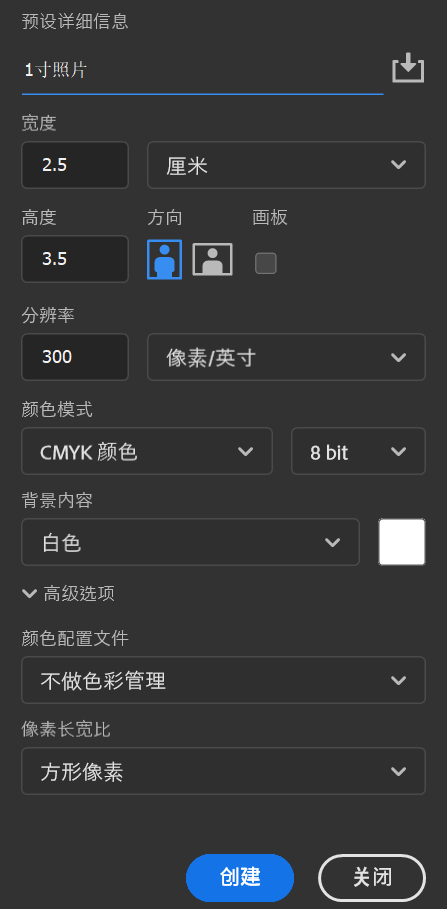
Task: Toggle the 画板 artboard checkbox
Action: (x=266, y=263)
